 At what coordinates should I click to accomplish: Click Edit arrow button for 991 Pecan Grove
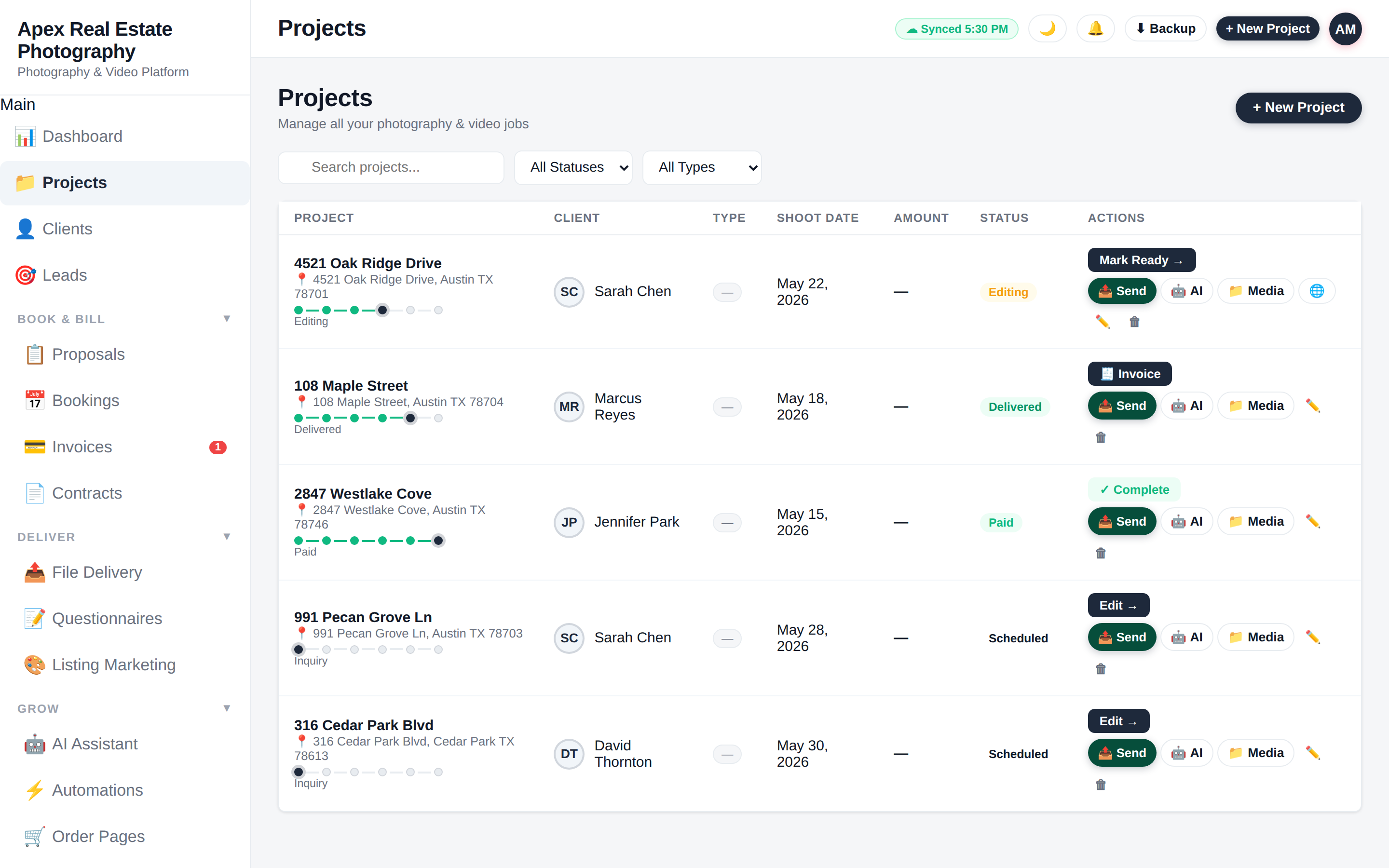[x=1118, y=606]
